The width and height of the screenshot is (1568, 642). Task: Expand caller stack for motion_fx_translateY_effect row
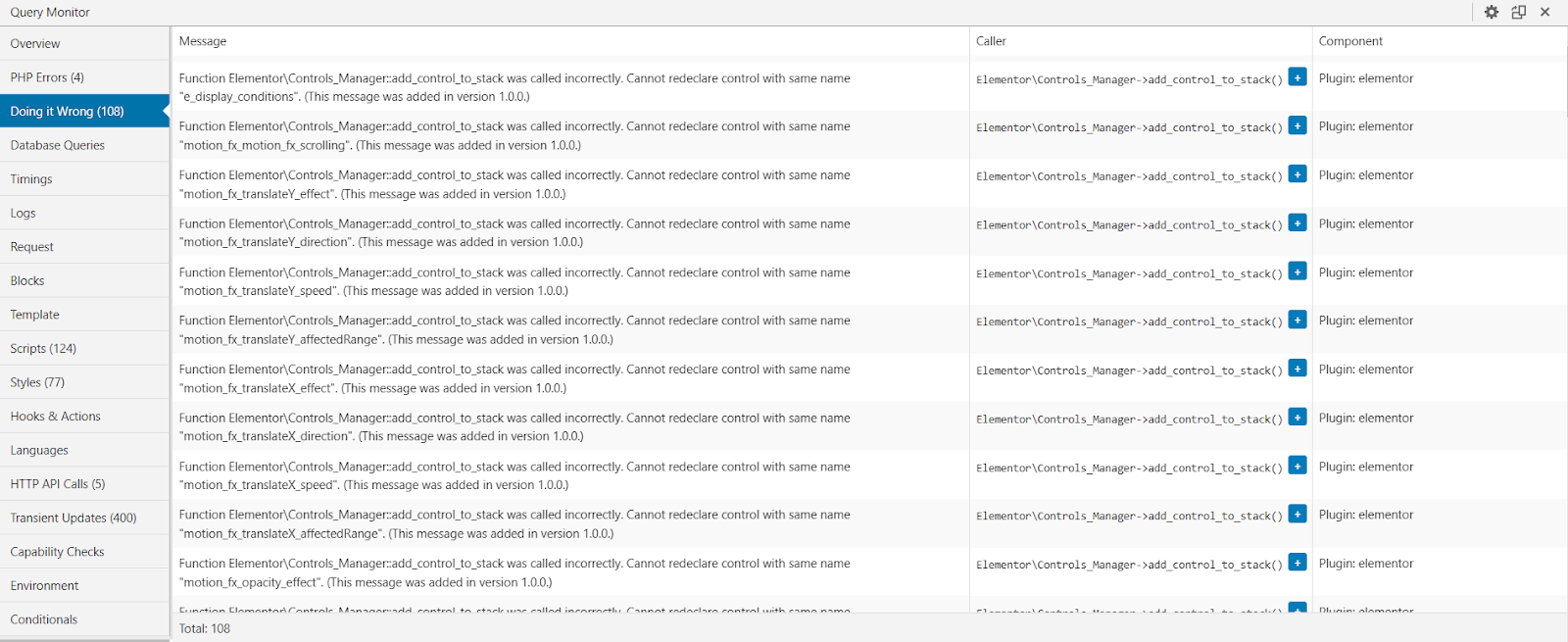[x=1297, y=174]
